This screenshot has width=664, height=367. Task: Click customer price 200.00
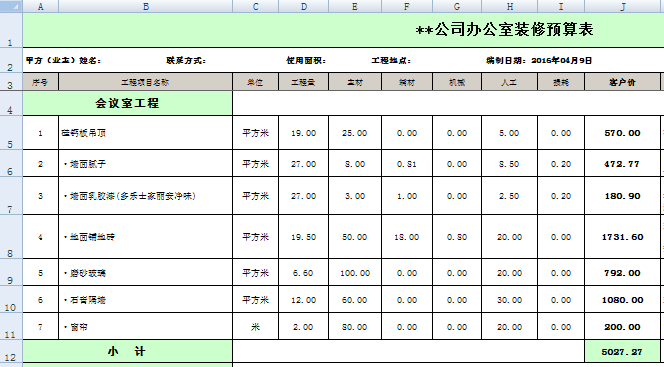click(622, 326)
